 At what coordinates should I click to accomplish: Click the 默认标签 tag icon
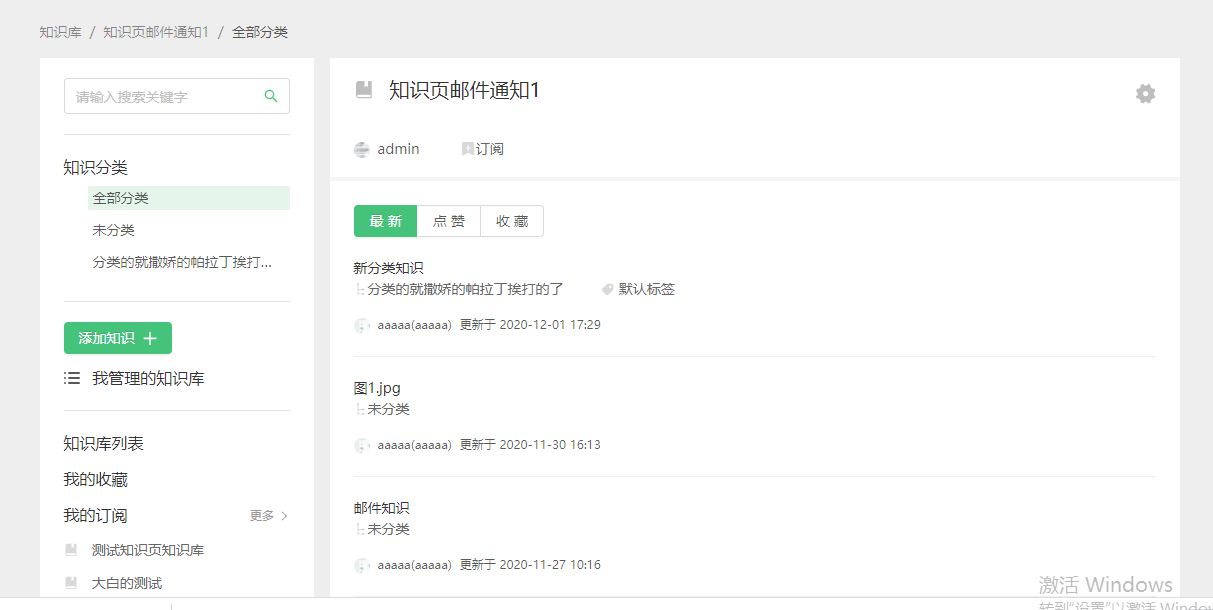(607, 289)
